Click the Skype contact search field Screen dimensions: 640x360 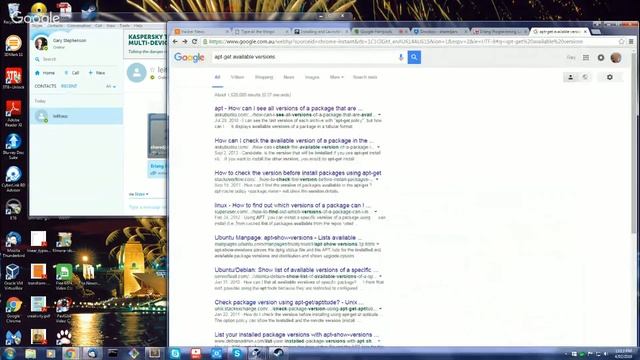tap(76, 59)
